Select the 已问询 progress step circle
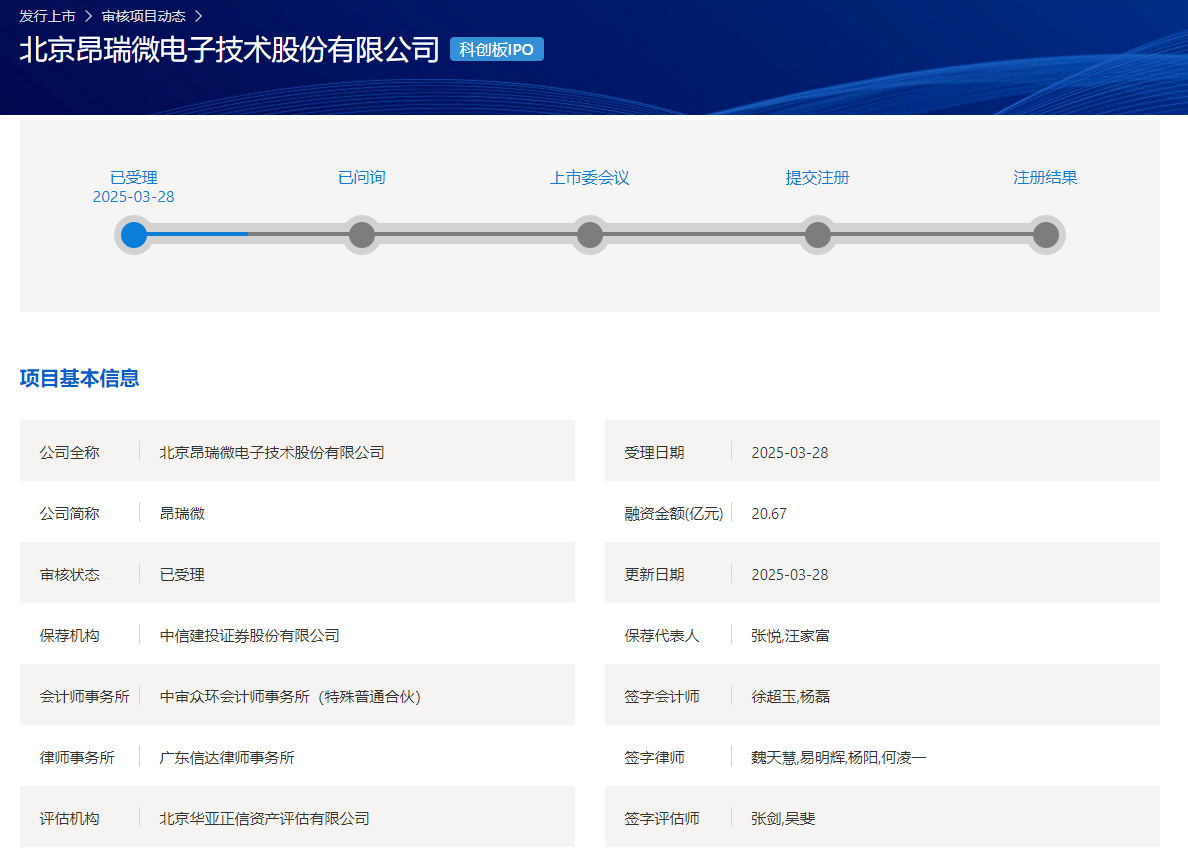The width and height of the screenshot is (1188, 865). pos(362,235)
